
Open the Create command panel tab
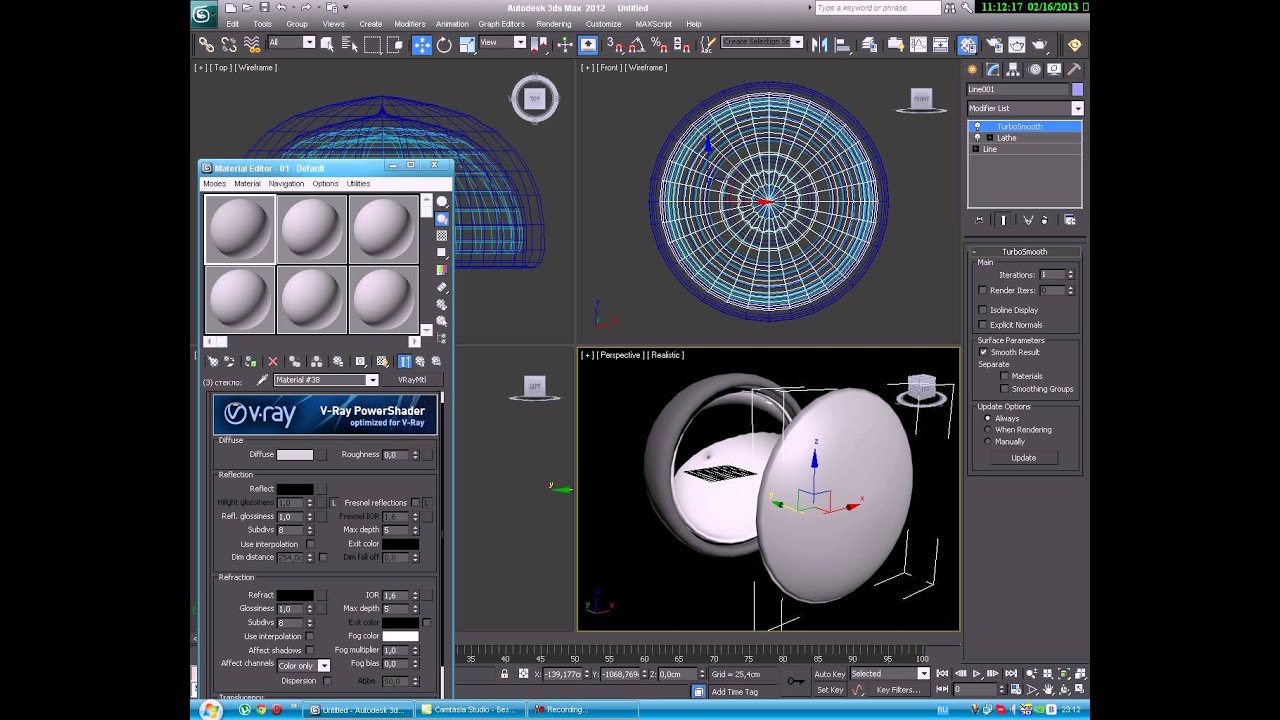[972, 69]
